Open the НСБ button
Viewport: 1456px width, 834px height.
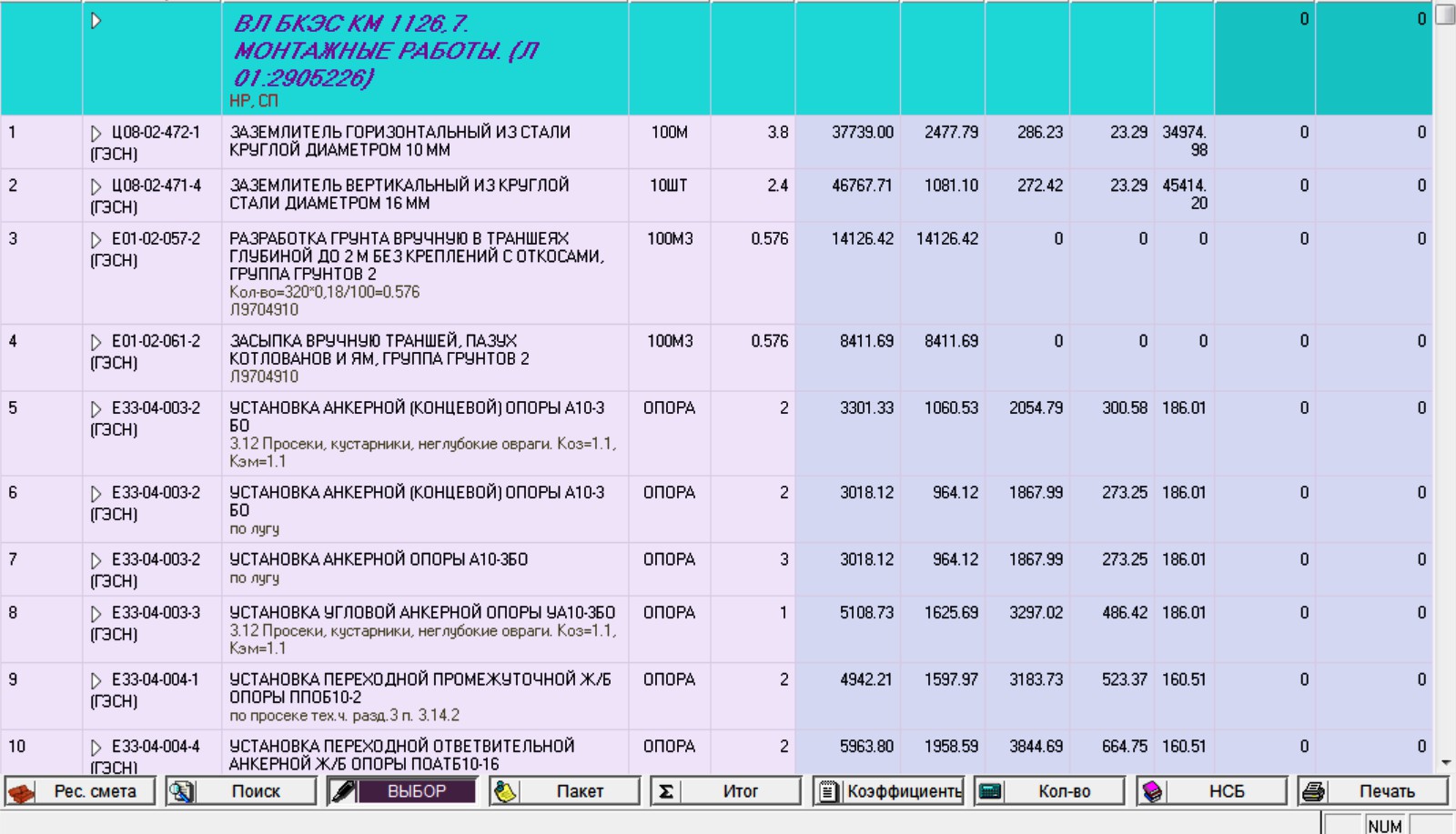tap(1212, 791)
